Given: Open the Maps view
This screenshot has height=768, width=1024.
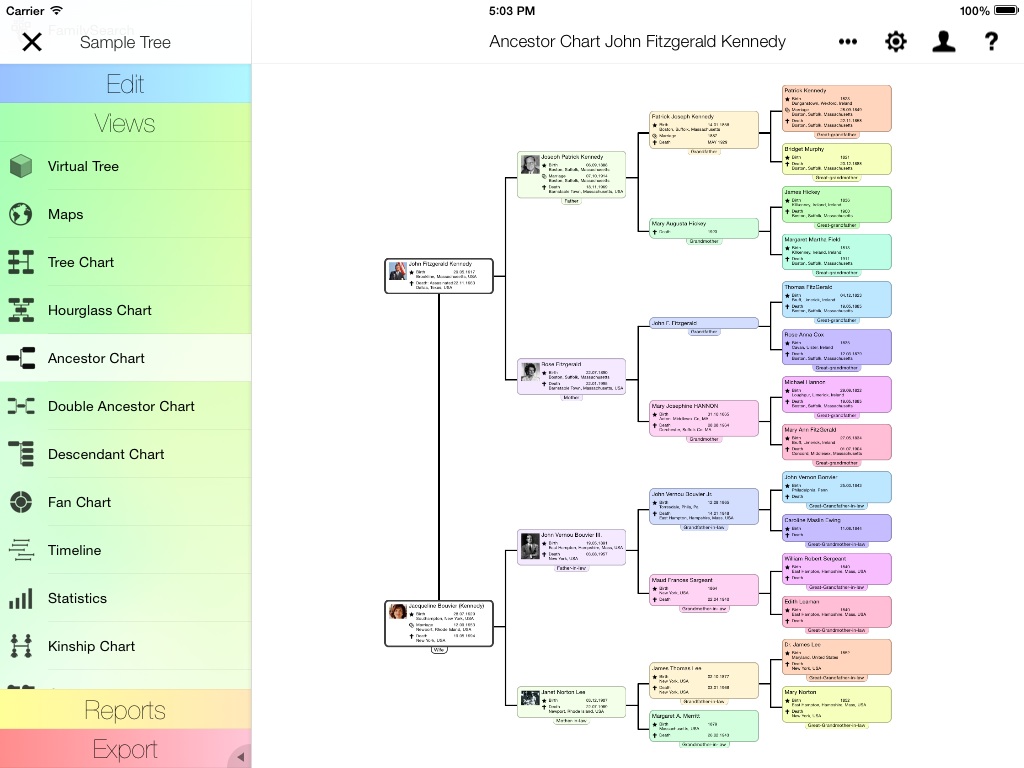Looking at the screenshot, I should point(125,214).
